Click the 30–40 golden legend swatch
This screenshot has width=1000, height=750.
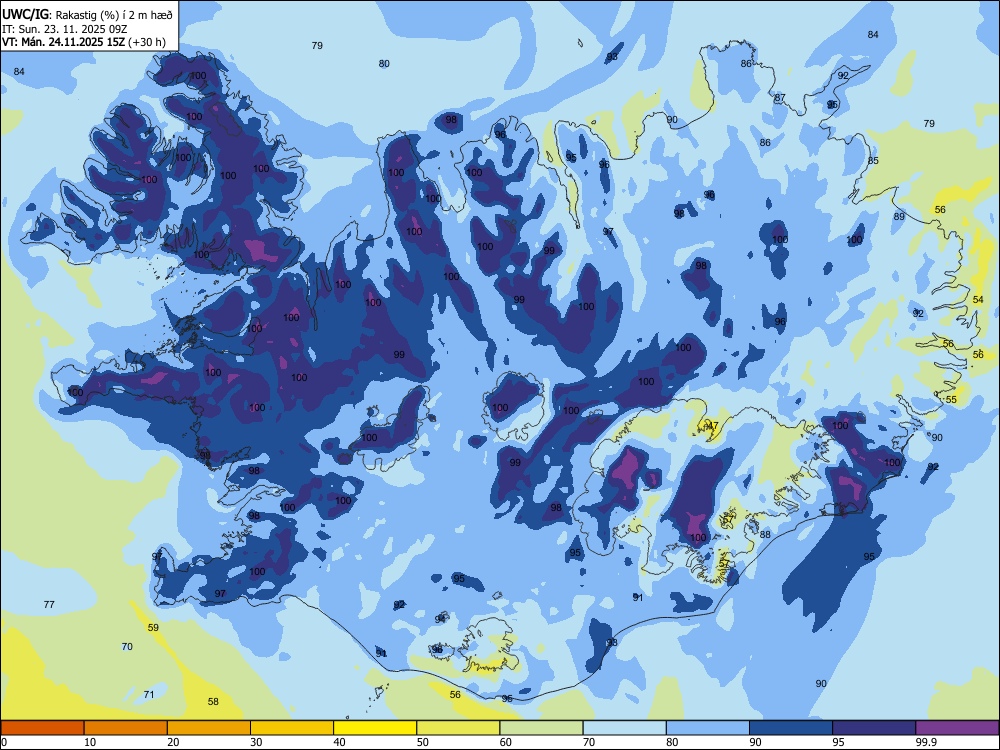point(292,728)
